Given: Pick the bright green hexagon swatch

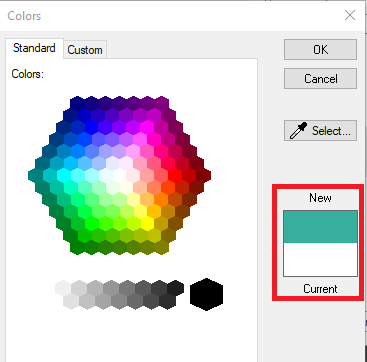Looking at the screenshot, I should [91, 223].
